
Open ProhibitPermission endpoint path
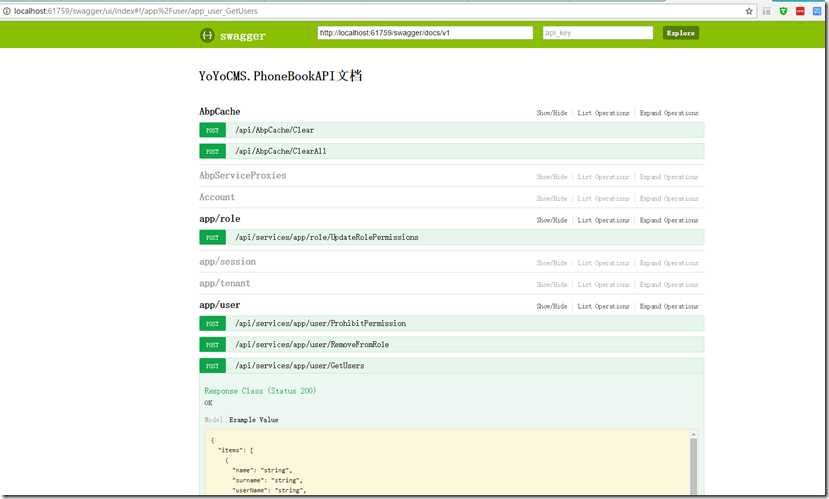[x=320, y=324]
